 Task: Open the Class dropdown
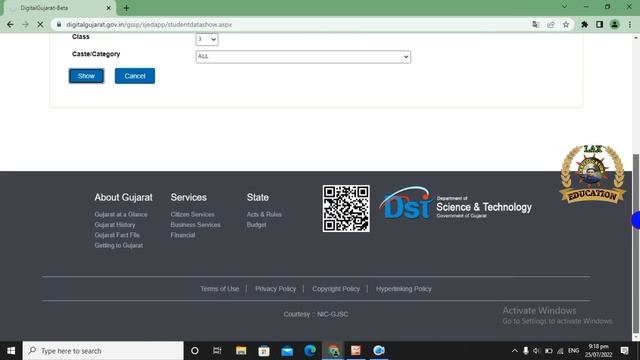click(x=207, y=39)
